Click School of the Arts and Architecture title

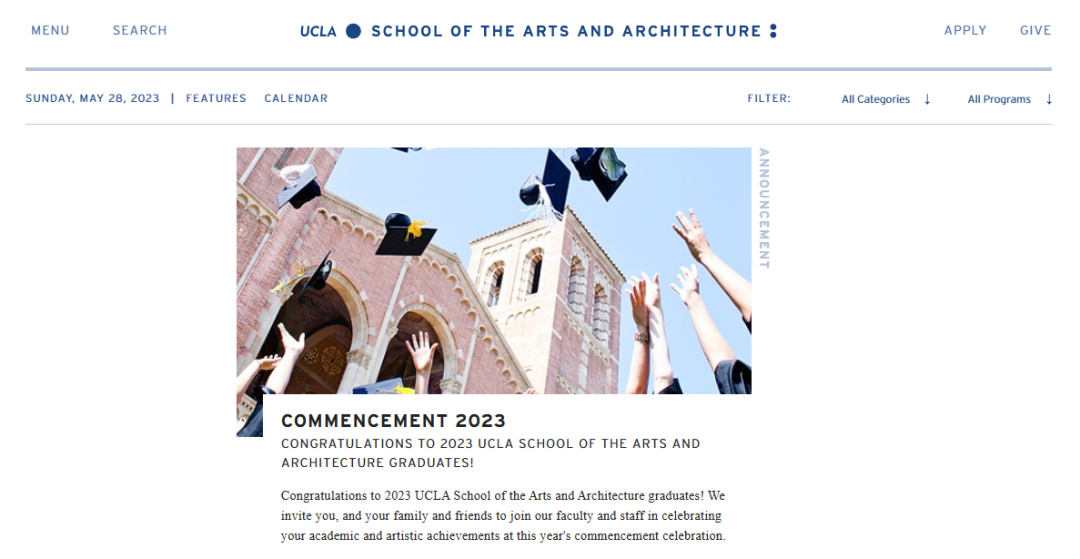[566, 31]
